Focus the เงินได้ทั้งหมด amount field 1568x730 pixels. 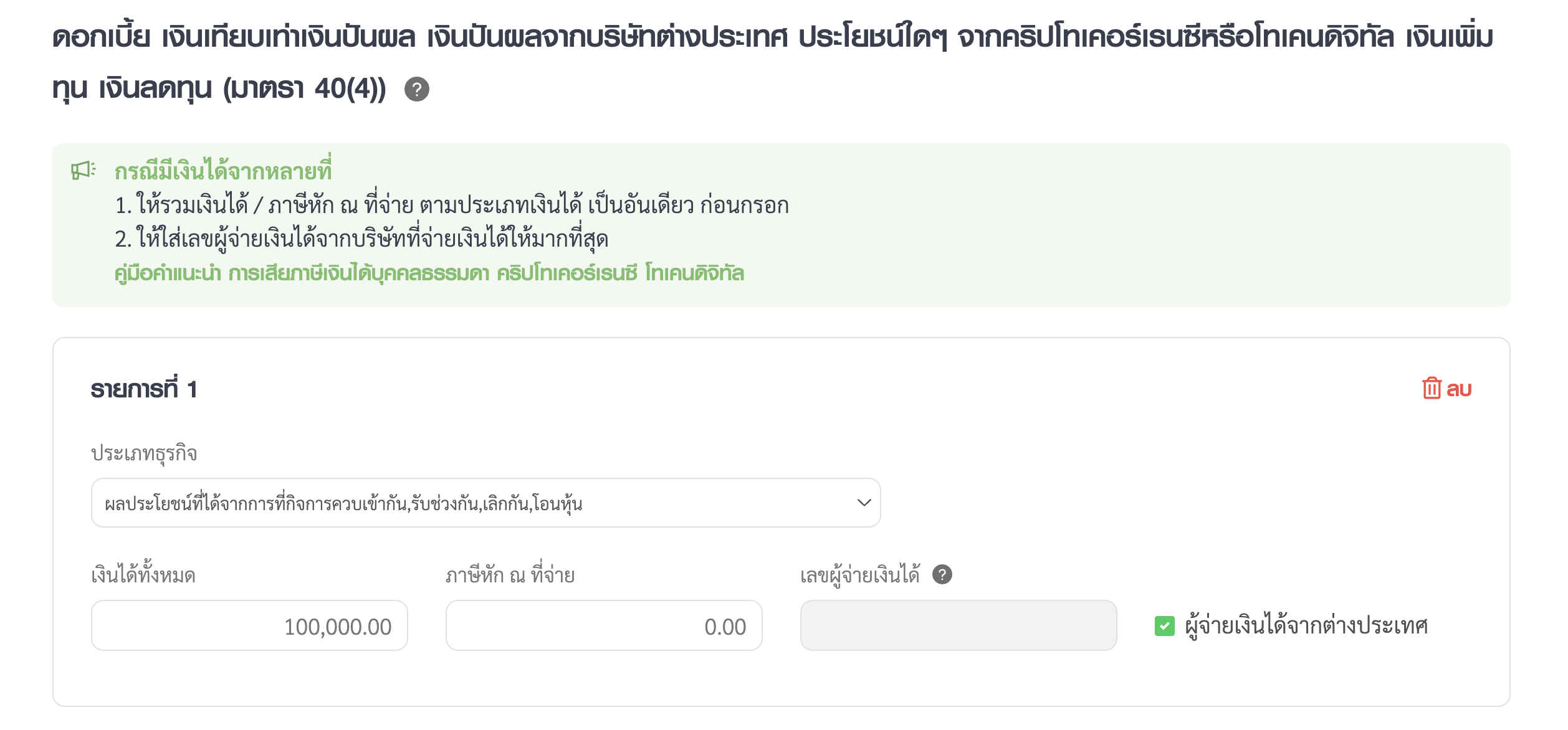coord(249,625)
